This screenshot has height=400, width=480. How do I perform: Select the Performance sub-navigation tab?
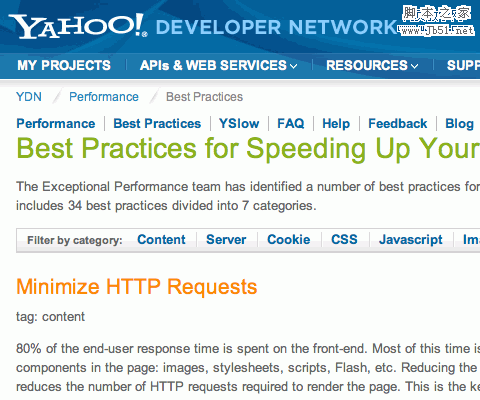click(x=56, y=124)
